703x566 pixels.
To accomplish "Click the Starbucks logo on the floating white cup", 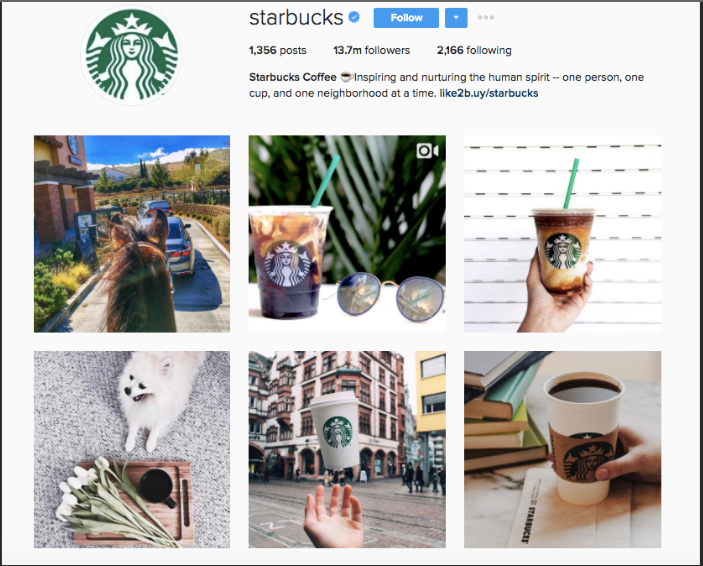I will tap(338, 432).
